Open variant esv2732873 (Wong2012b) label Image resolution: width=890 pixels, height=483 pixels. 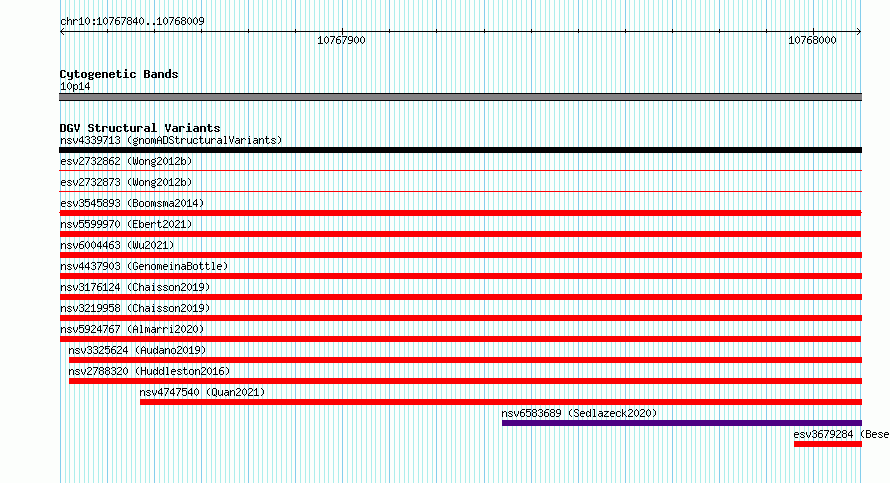[126, 182]
